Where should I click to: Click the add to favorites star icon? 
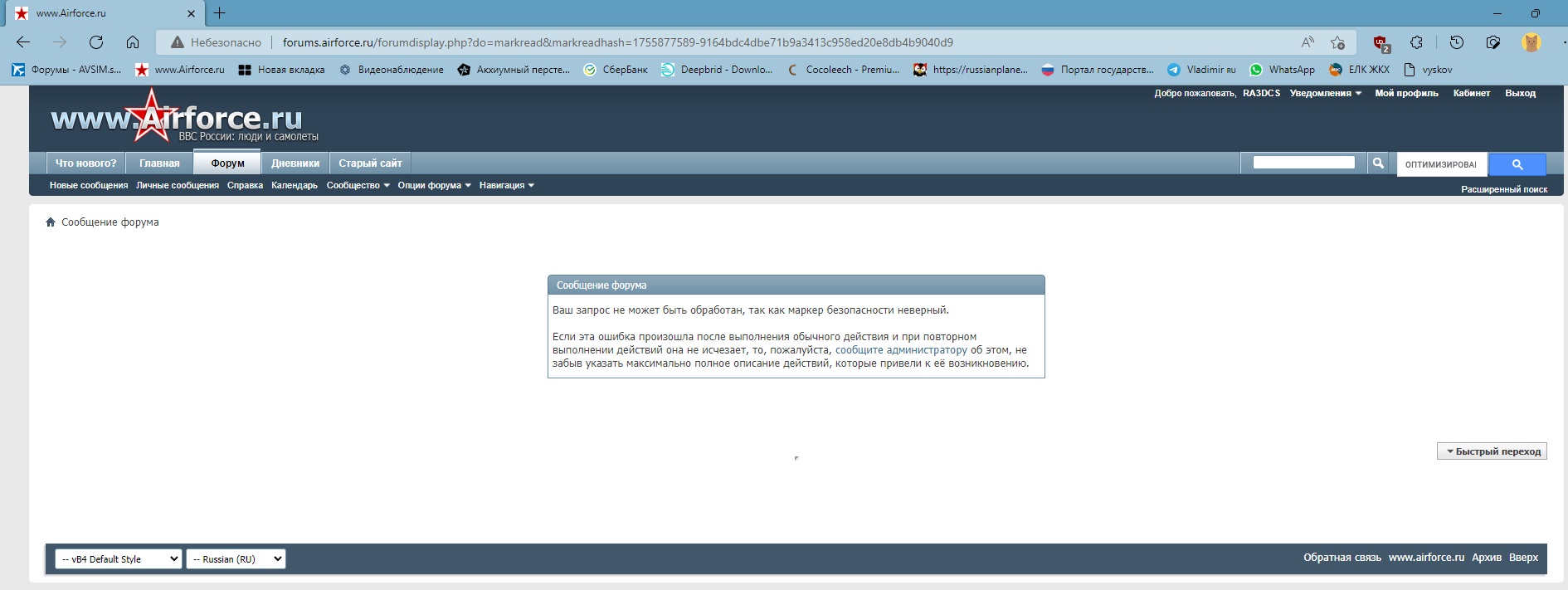pyautogui.click(x=1337, y=42)
